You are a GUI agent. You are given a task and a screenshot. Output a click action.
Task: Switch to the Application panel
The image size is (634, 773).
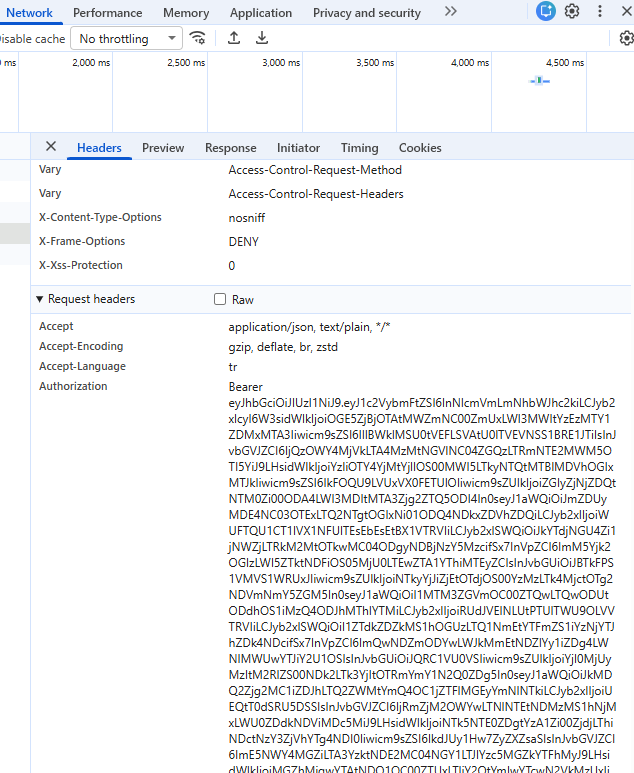(x=261, y=13)
